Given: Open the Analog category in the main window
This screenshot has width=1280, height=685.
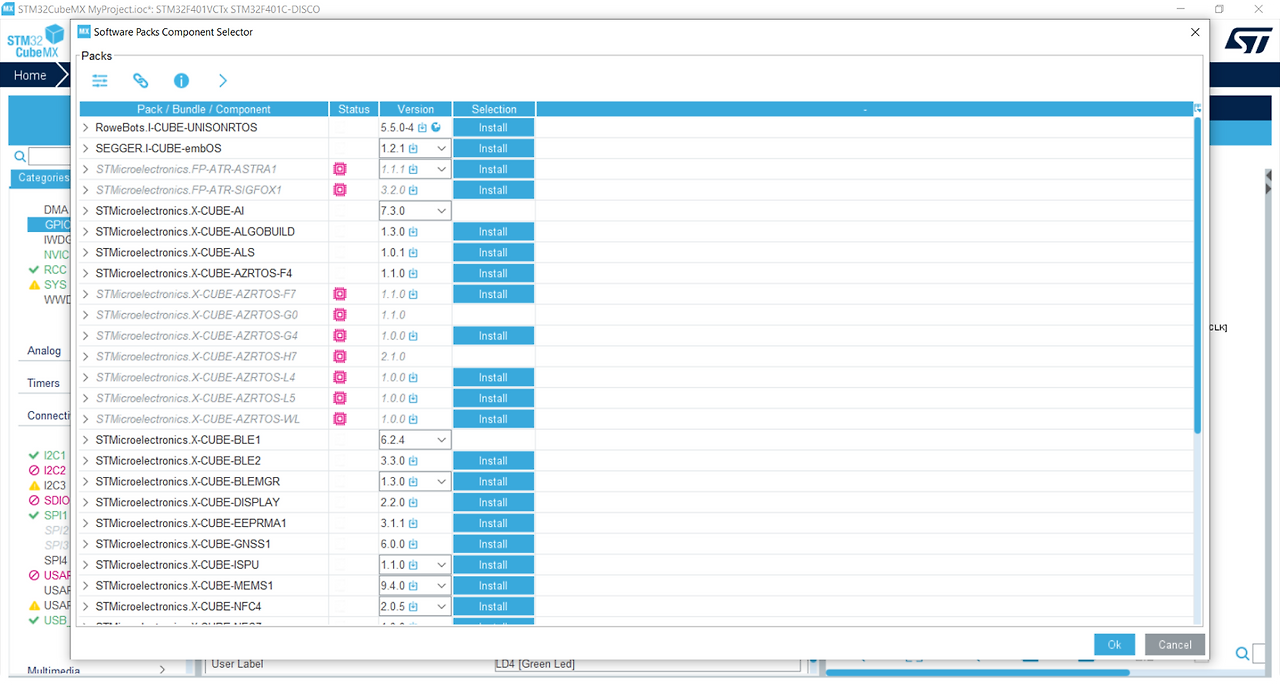Looking at the screenshot, I should click(x=44, y=351).
